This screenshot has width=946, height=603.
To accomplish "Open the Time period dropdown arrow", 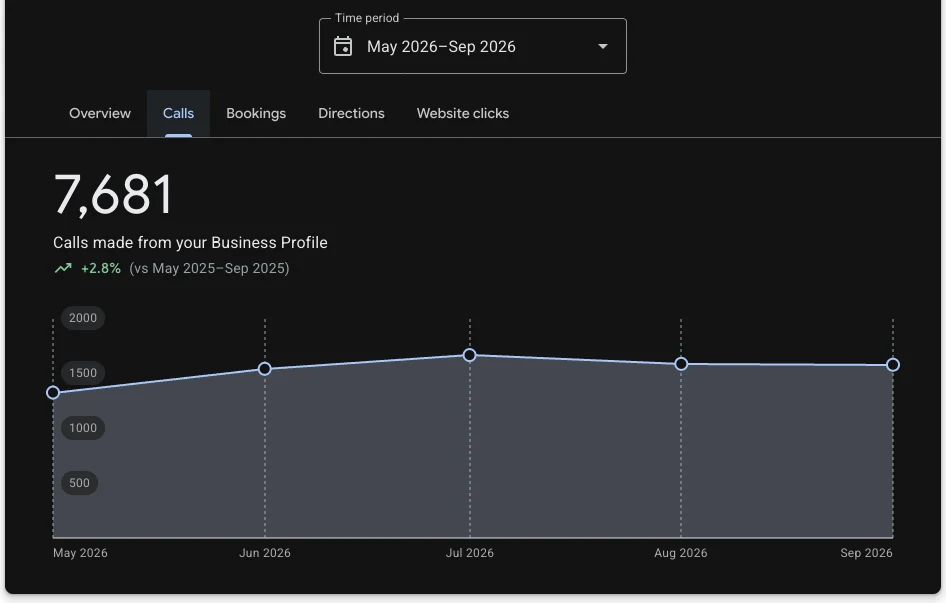I will pyautogui.click(x=602, y=46).
